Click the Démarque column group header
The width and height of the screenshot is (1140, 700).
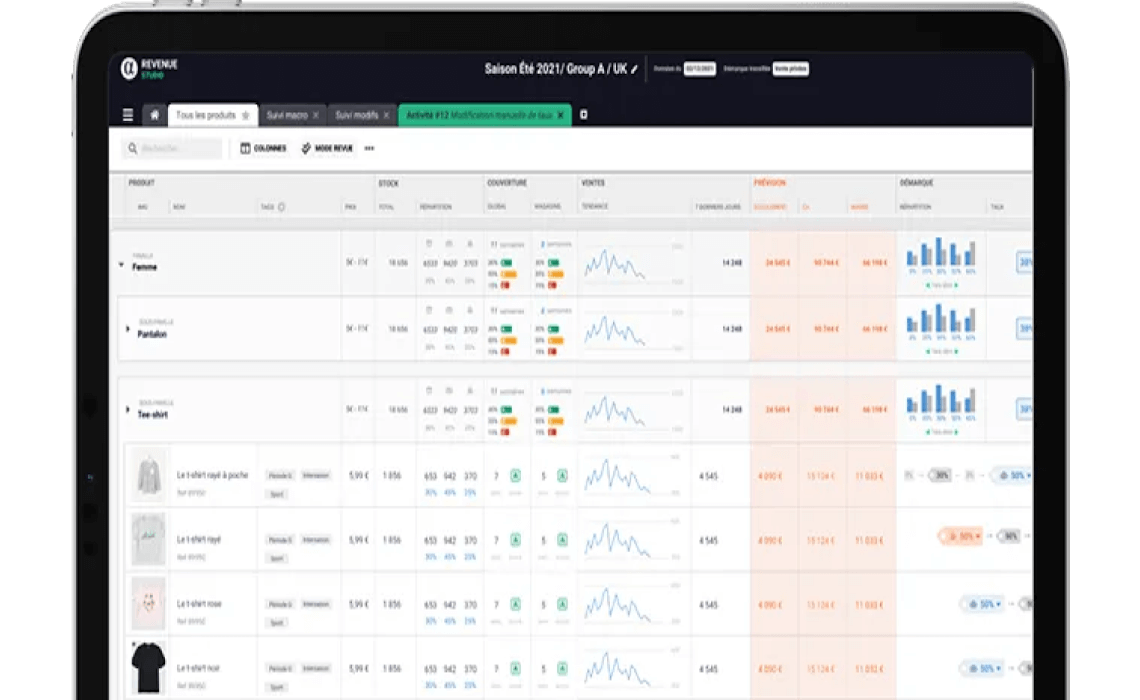tap(916, 183)
